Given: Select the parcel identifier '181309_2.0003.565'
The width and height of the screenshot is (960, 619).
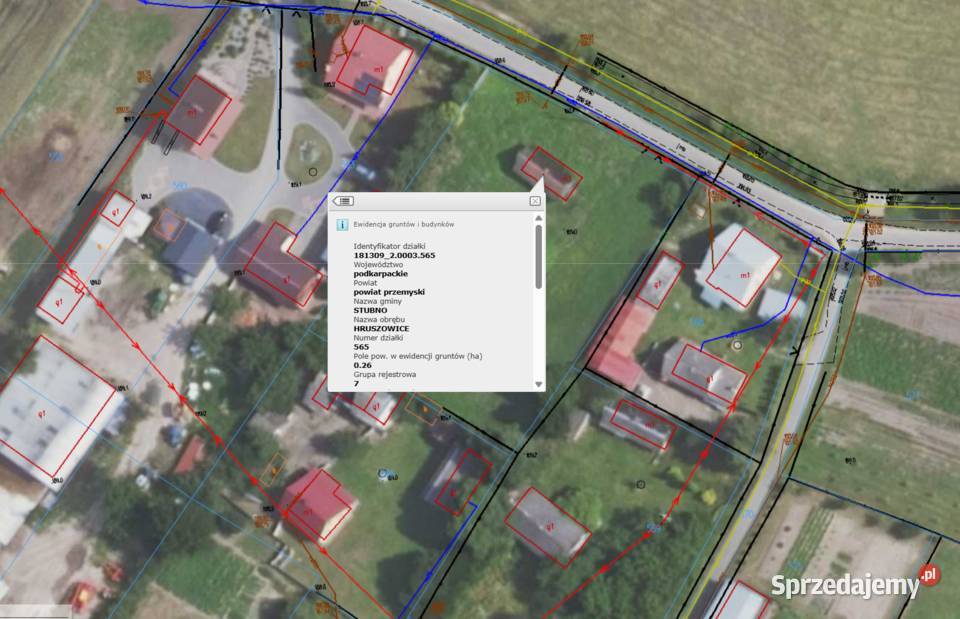Looking at the screenshot, I should click(394, 255).
